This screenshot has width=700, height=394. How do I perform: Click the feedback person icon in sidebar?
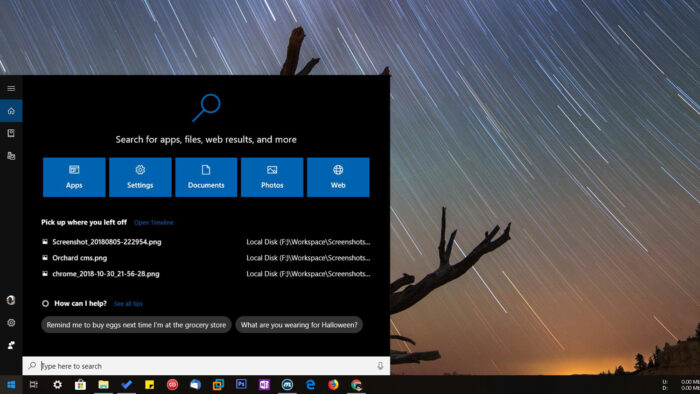point(11,344)
